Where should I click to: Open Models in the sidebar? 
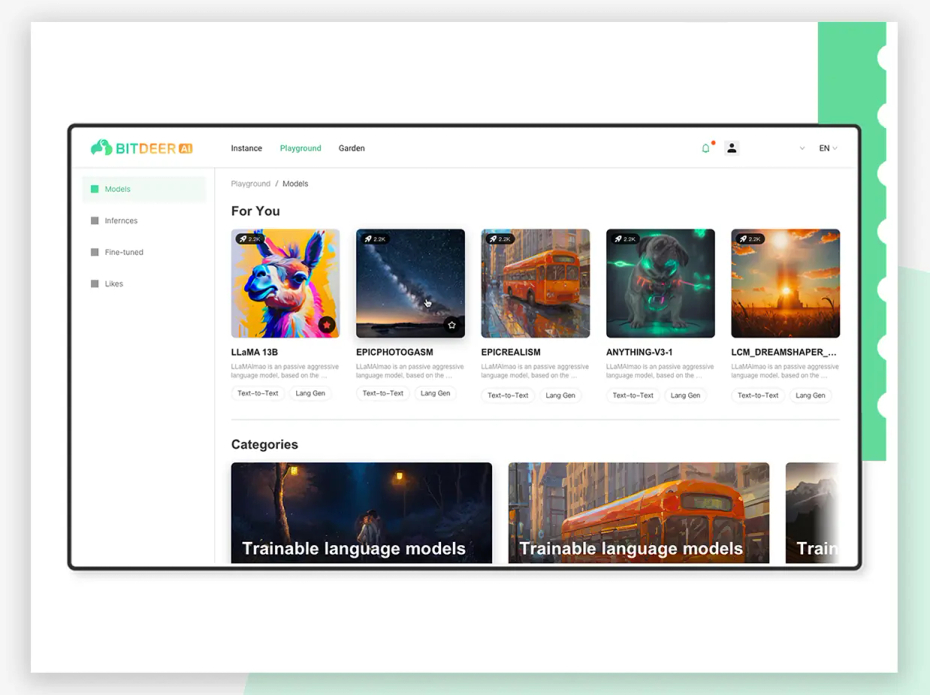pos(144,189)
